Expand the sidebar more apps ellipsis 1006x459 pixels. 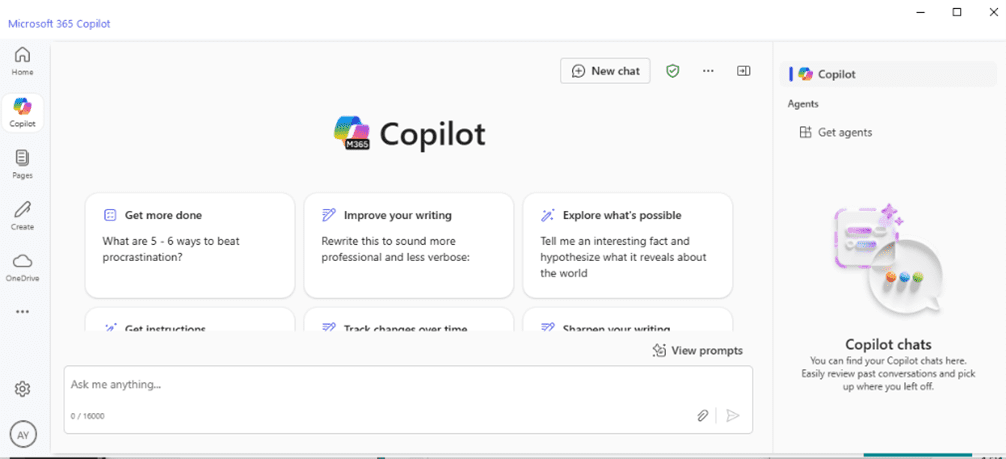pos(22,312)
